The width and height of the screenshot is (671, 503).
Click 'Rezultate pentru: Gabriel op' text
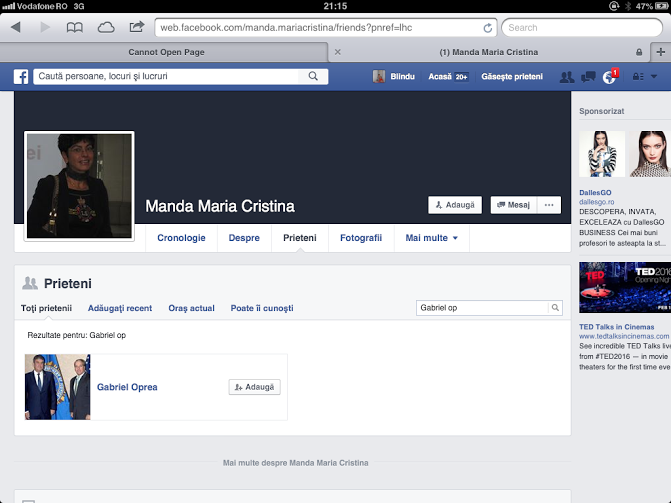77,335
